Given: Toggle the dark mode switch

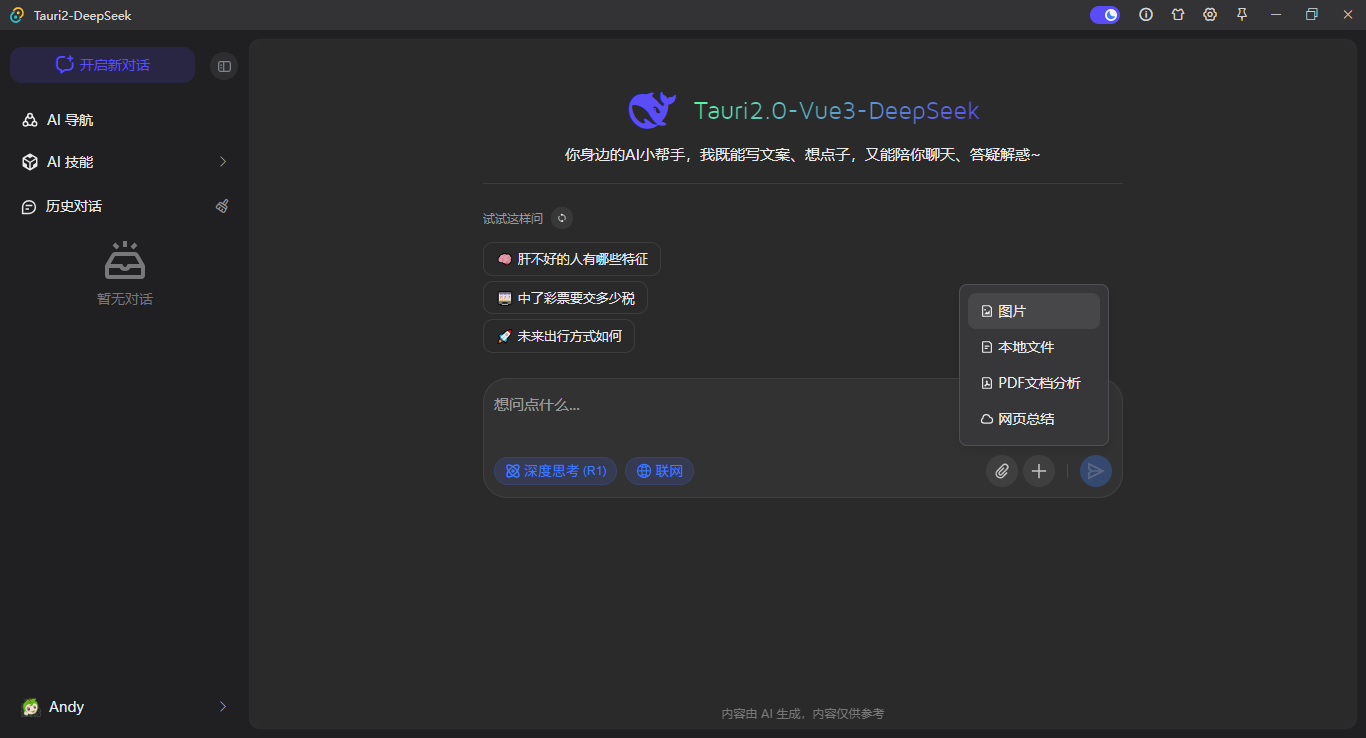Looking at the screenshot, I should click(x=1104, y=14).
